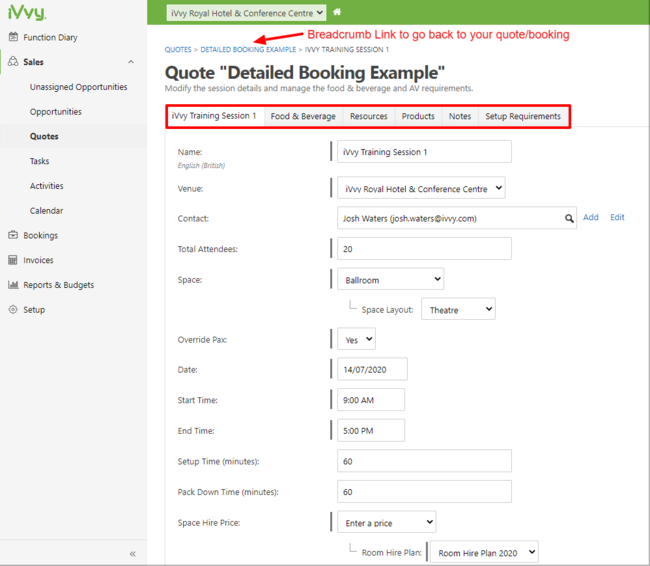This screenshot has width=650, height=566.
Task: Click the QUOTES breadcrumb link
Action: tap(178, 49)
